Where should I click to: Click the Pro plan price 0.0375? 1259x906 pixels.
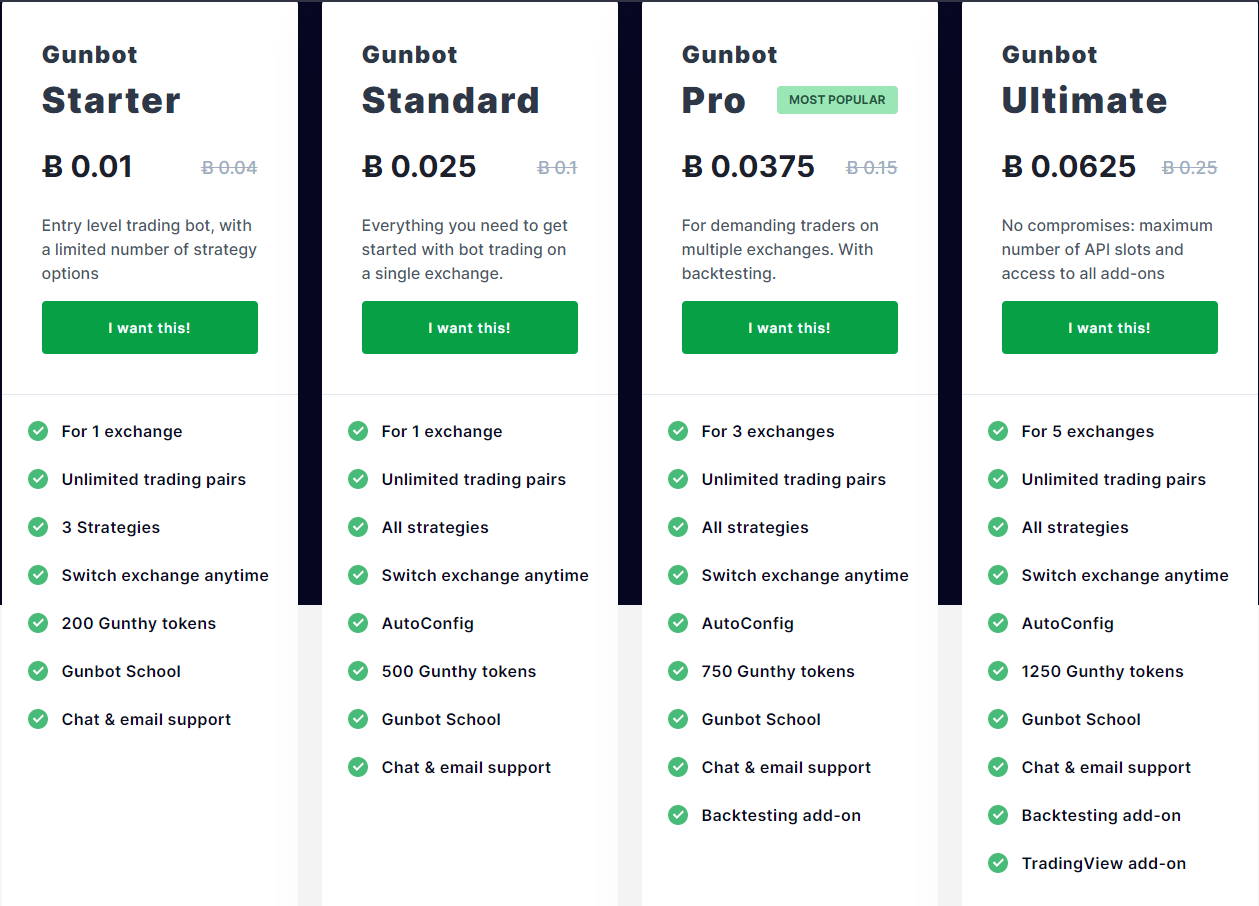(x=748, y=167)
